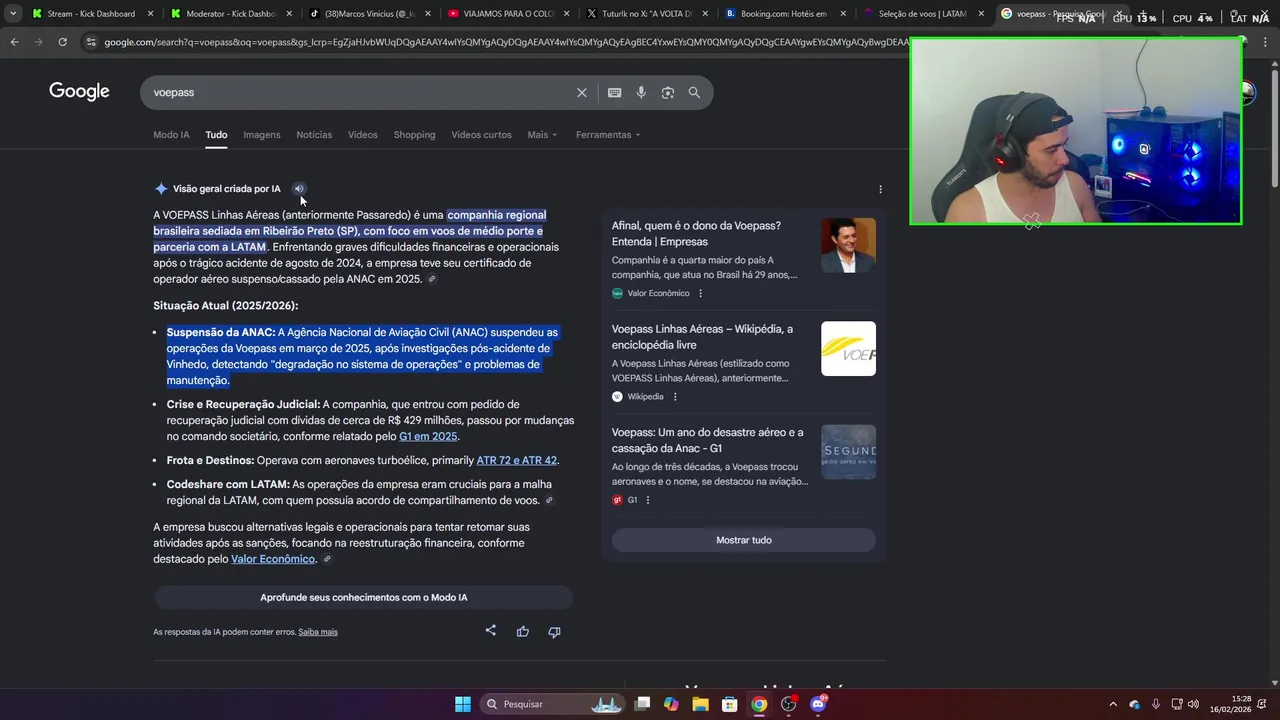
Task: Open the Windows Start menu
Action: pos(463,704)
